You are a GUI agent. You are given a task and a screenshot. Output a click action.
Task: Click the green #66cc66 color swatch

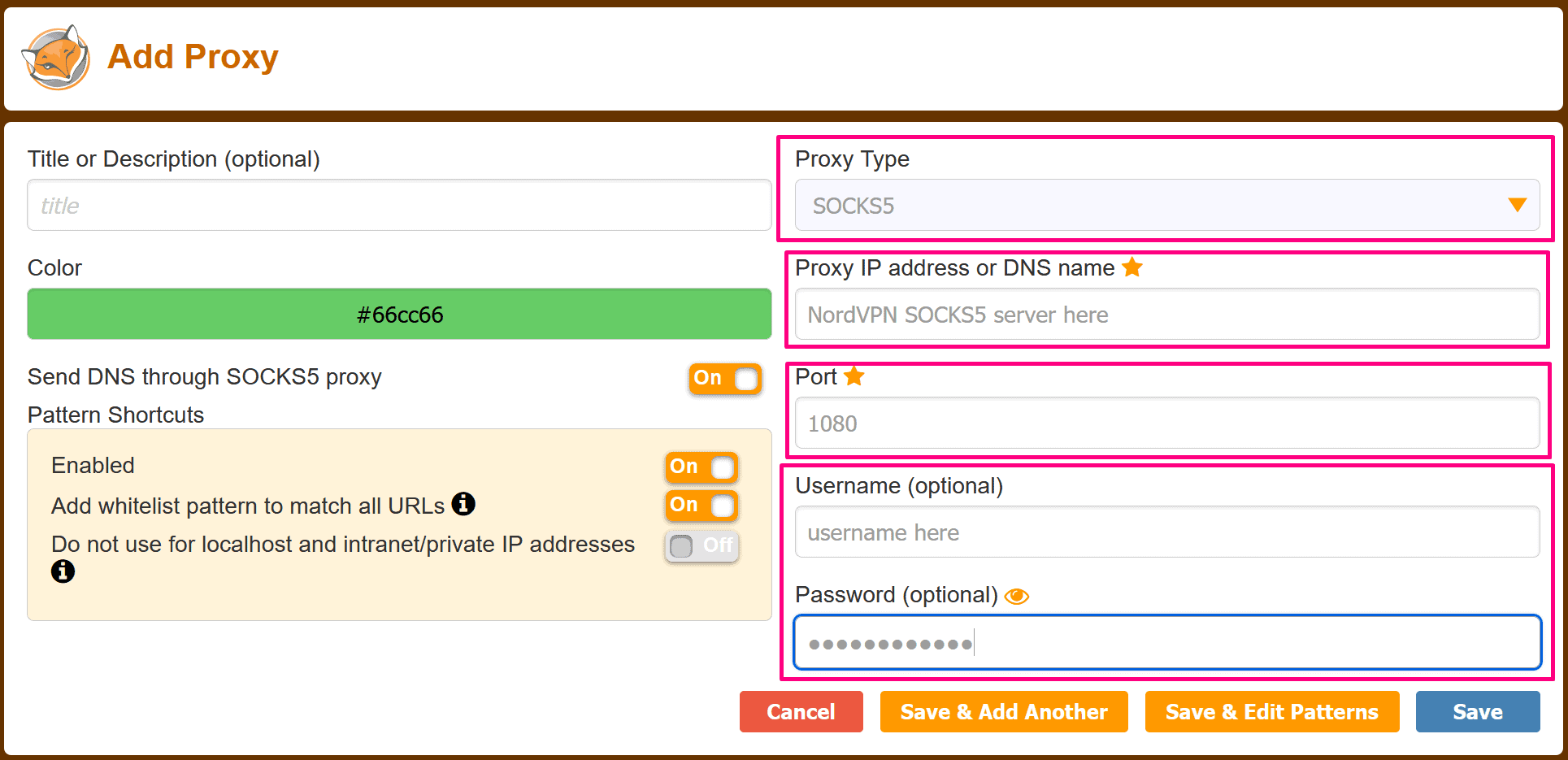(x=398, y=314)
